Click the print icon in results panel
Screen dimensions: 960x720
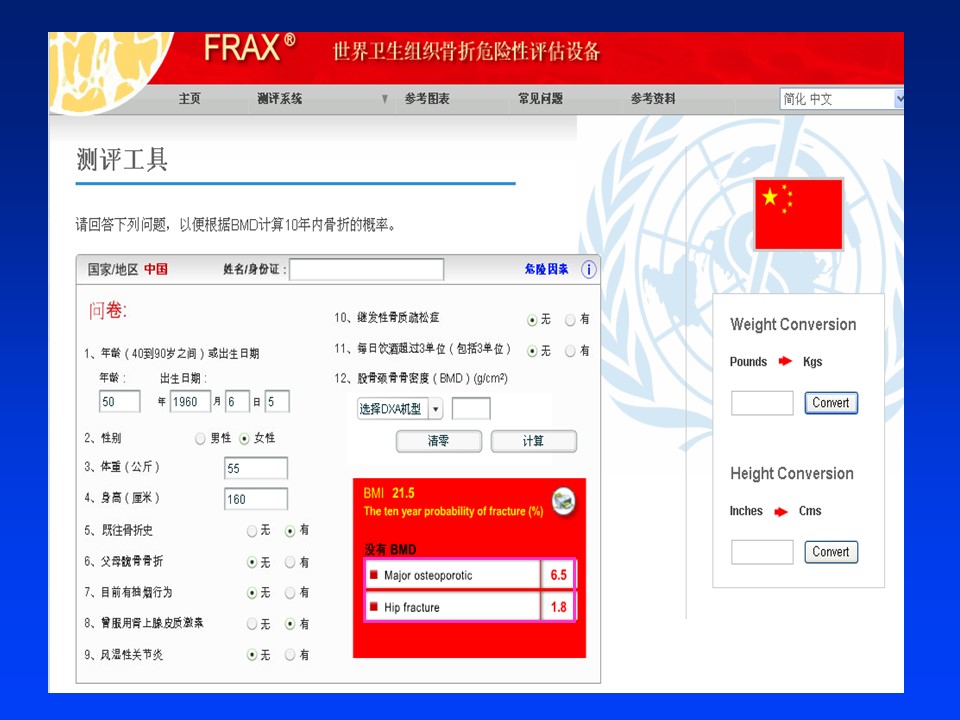563,501
